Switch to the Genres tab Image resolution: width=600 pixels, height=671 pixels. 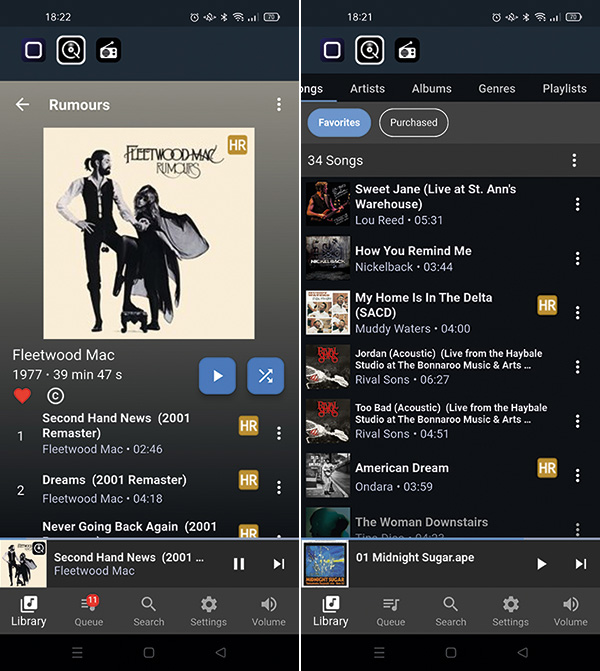497,89
